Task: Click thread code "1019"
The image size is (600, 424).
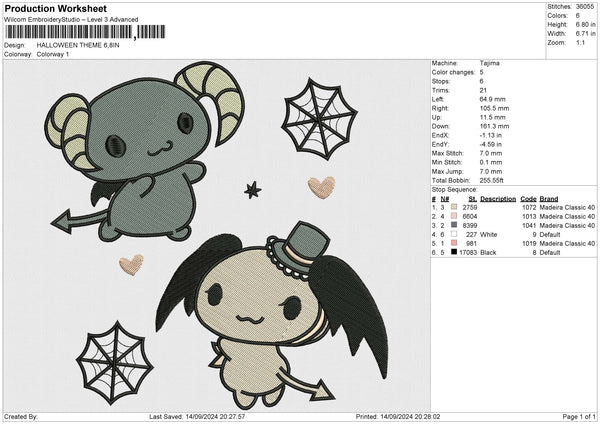Action: pyautogui.click(x=529, y=244)
